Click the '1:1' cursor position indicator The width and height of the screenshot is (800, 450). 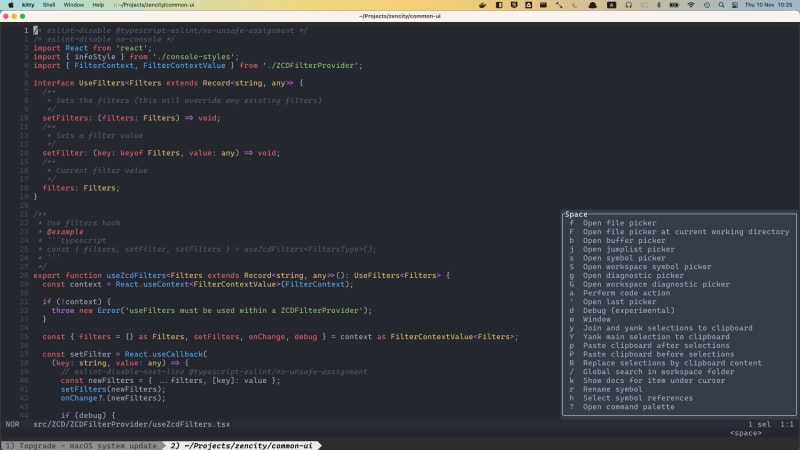[x=787, y=424]
